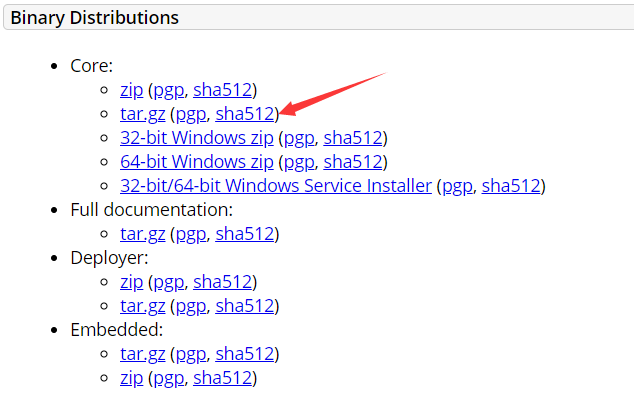Viewport: 634px width, 404px height.
Task: Open sha512 for Deployer tar.gz
Action: 245,306
